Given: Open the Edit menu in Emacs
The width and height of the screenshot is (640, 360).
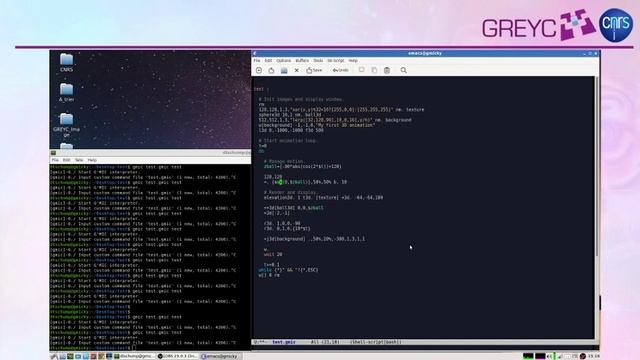Looking at the screenshot, I should click(x=268, y=60).
